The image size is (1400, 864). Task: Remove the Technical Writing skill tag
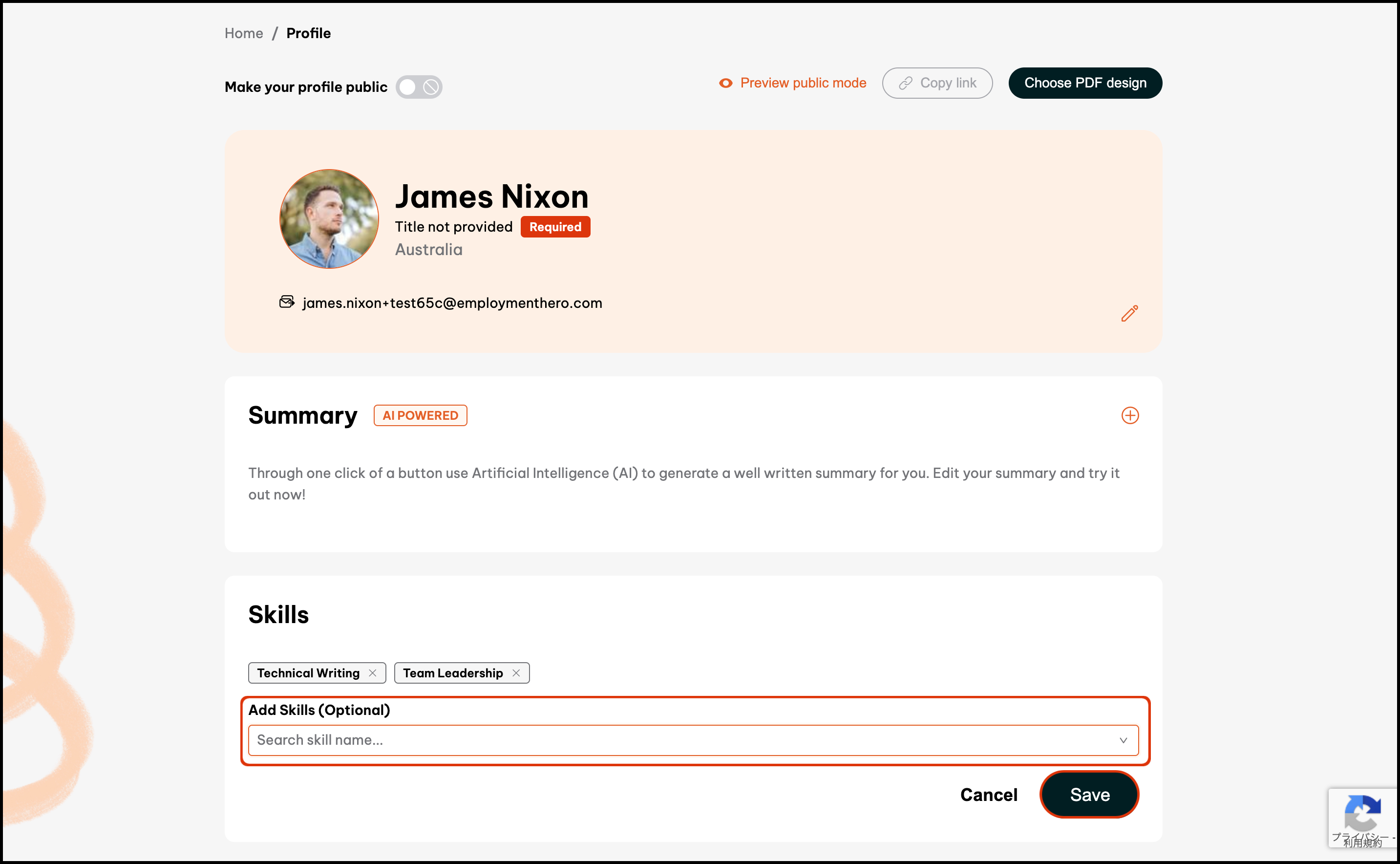click(372, 673)
